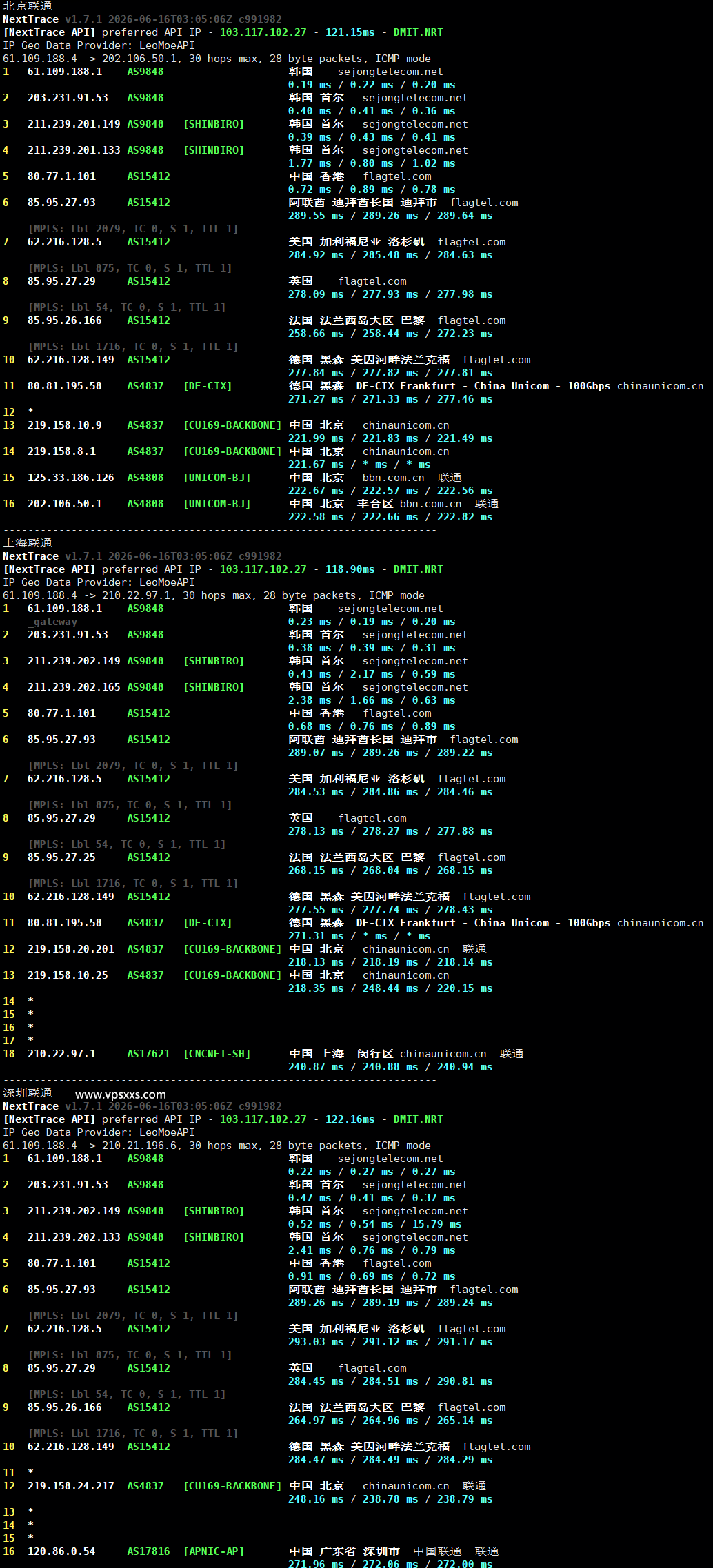Image resolution: width=713 pixels, height=1568 pixels.
Task: Select the 289.55 ms latency
Action: [x=316, y=216]
